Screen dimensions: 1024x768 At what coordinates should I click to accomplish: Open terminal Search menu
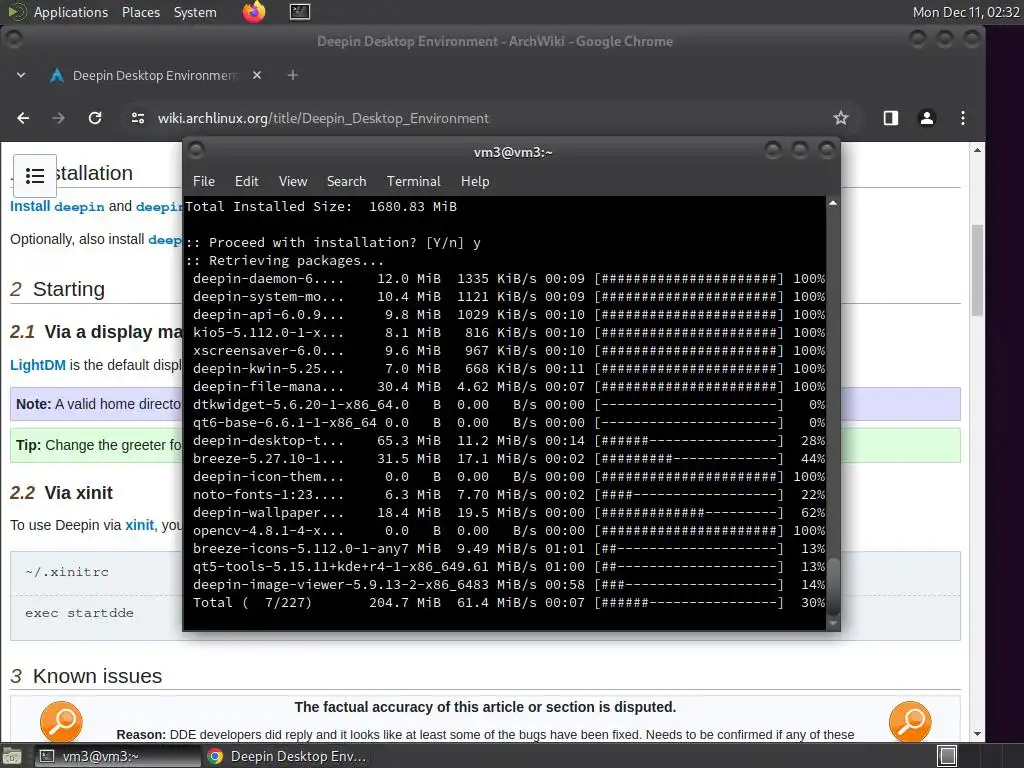[346, 182]
